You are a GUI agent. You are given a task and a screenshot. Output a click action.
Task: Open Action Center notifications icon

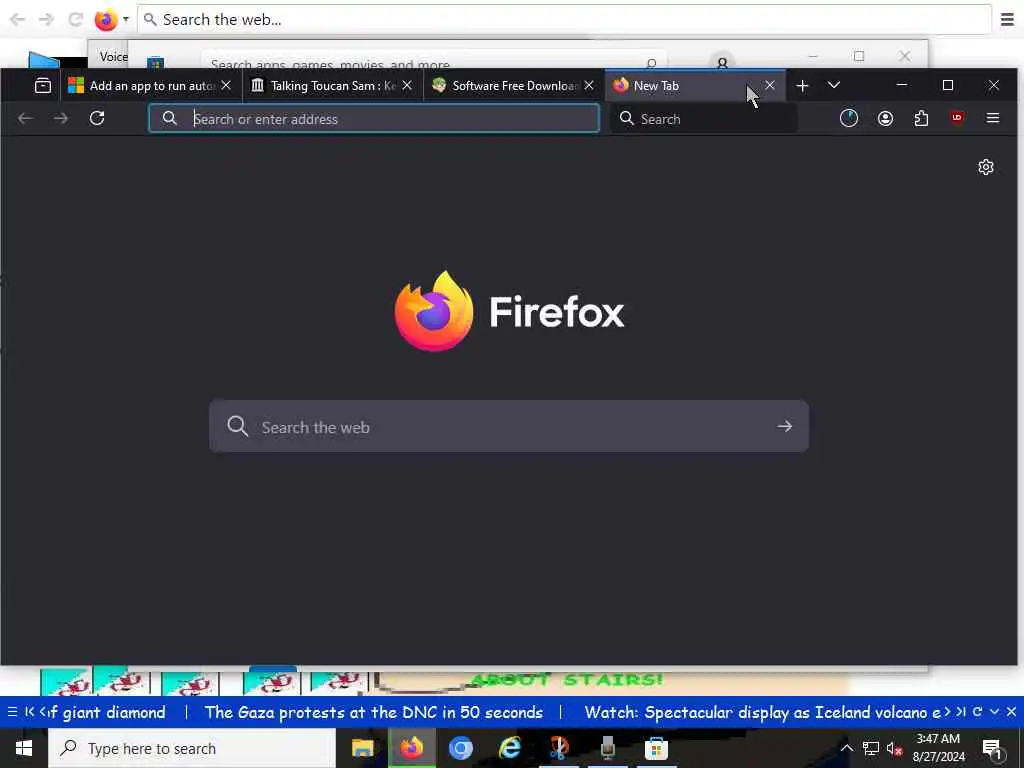click(x=992, y=748)
